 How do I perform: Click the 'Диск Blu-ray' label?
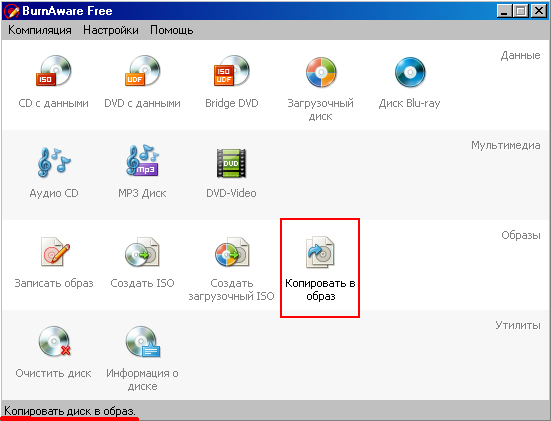(x=409, y=103)
